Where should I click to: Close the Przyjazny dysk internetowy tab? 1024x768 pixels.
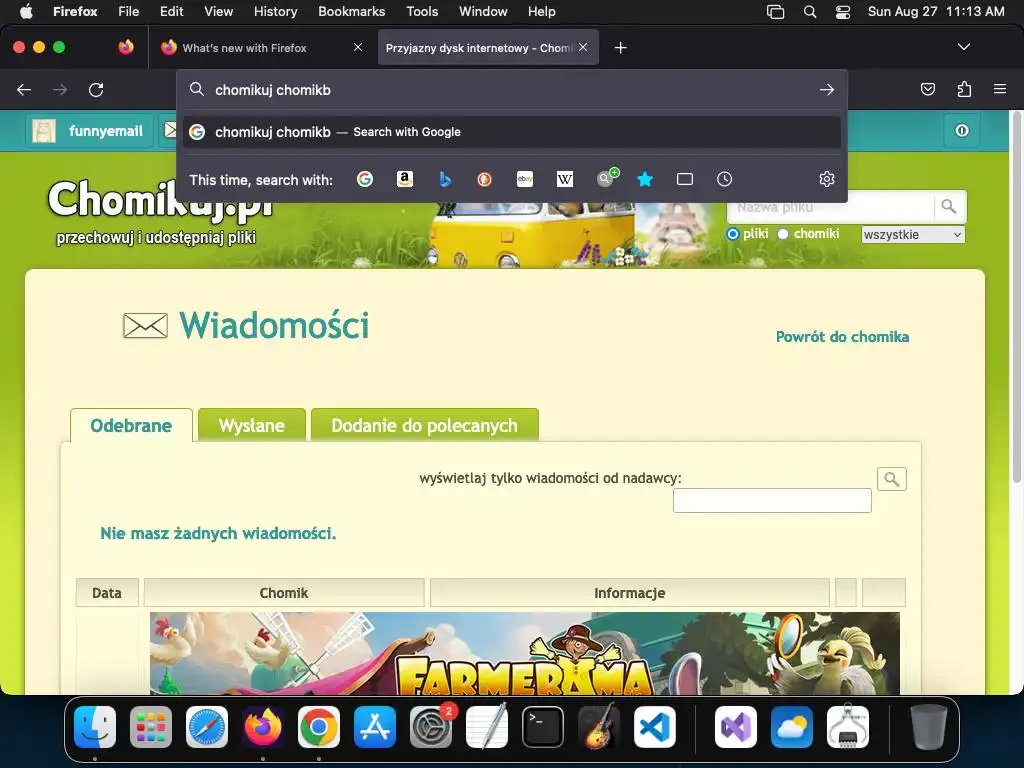[583, 47]
